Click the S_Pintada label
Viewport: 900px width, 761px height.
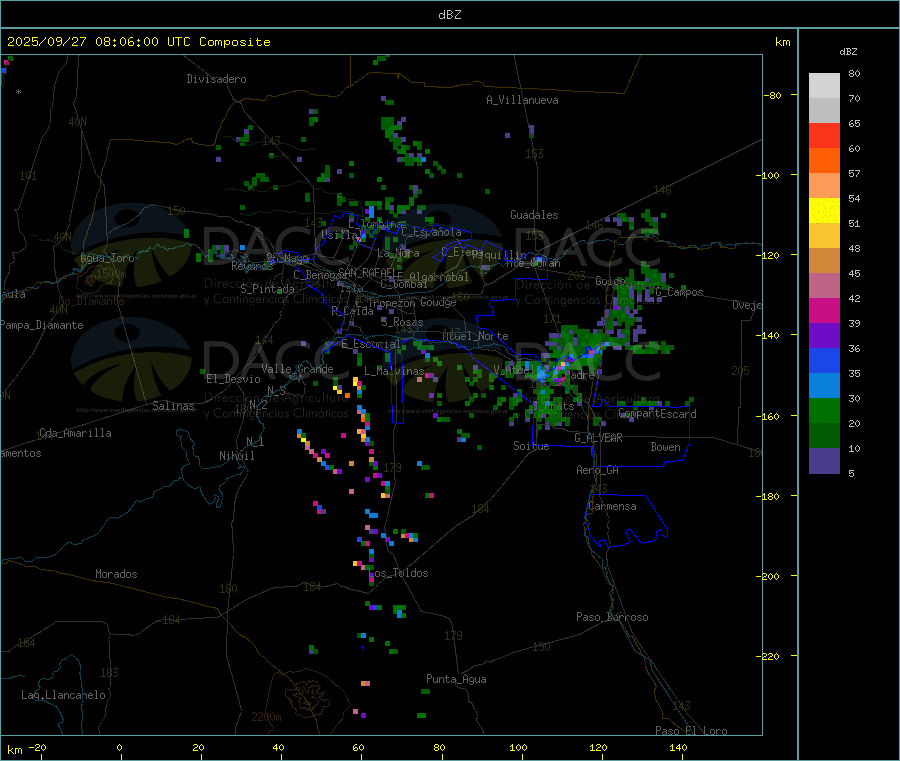click(267, 289)
